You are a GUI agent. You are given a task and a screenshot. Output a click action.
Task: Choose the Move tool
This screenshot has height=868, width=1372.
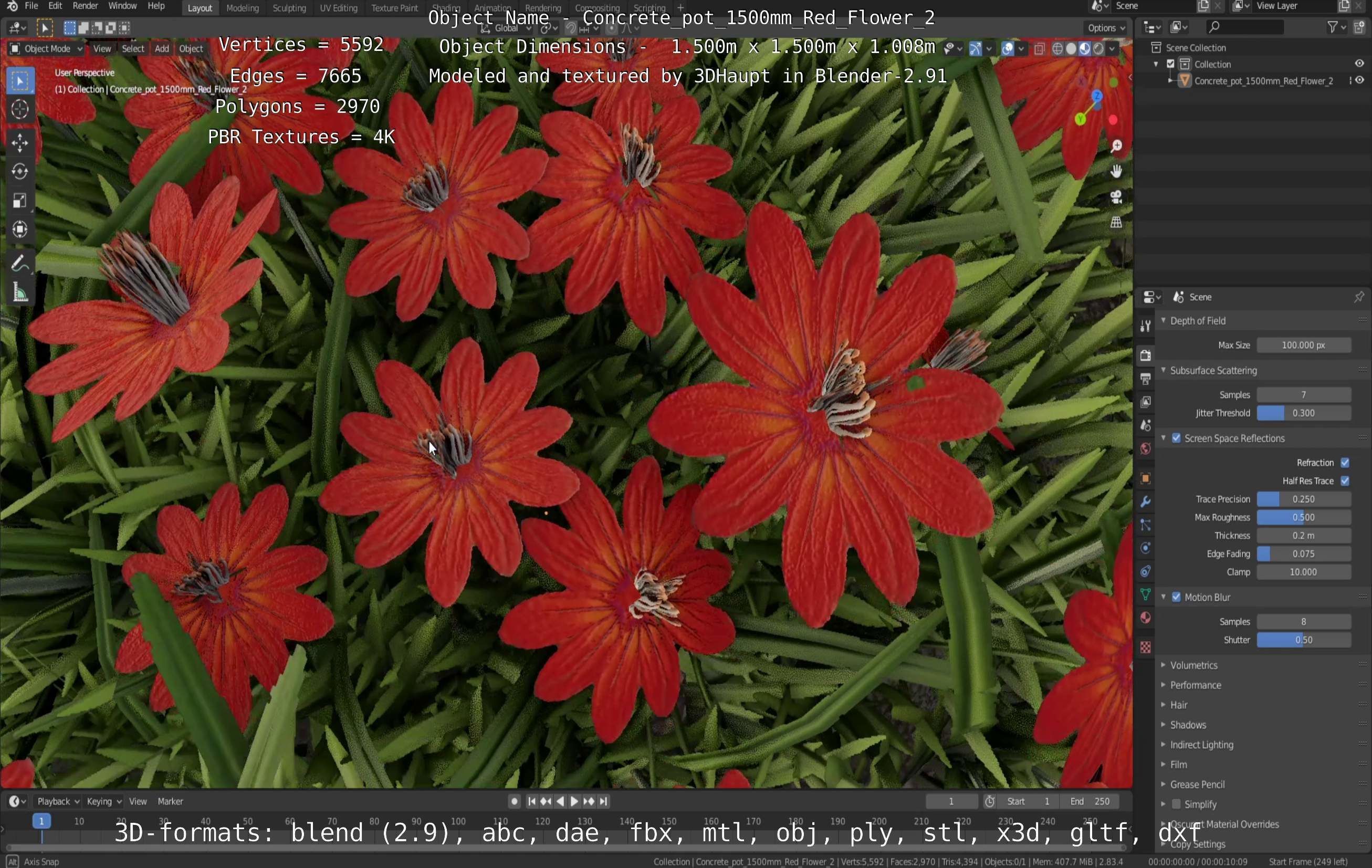[x=20, y=142]
